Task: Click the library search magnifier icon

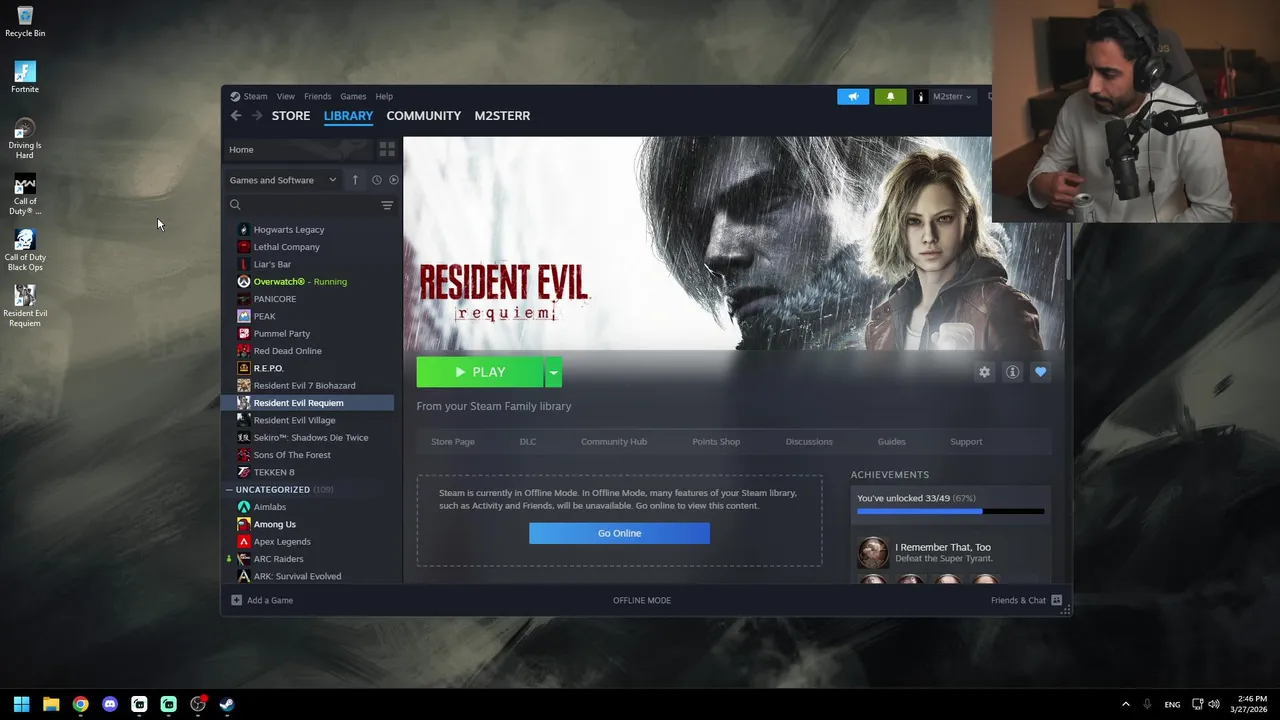Action: tap(235, 205)
